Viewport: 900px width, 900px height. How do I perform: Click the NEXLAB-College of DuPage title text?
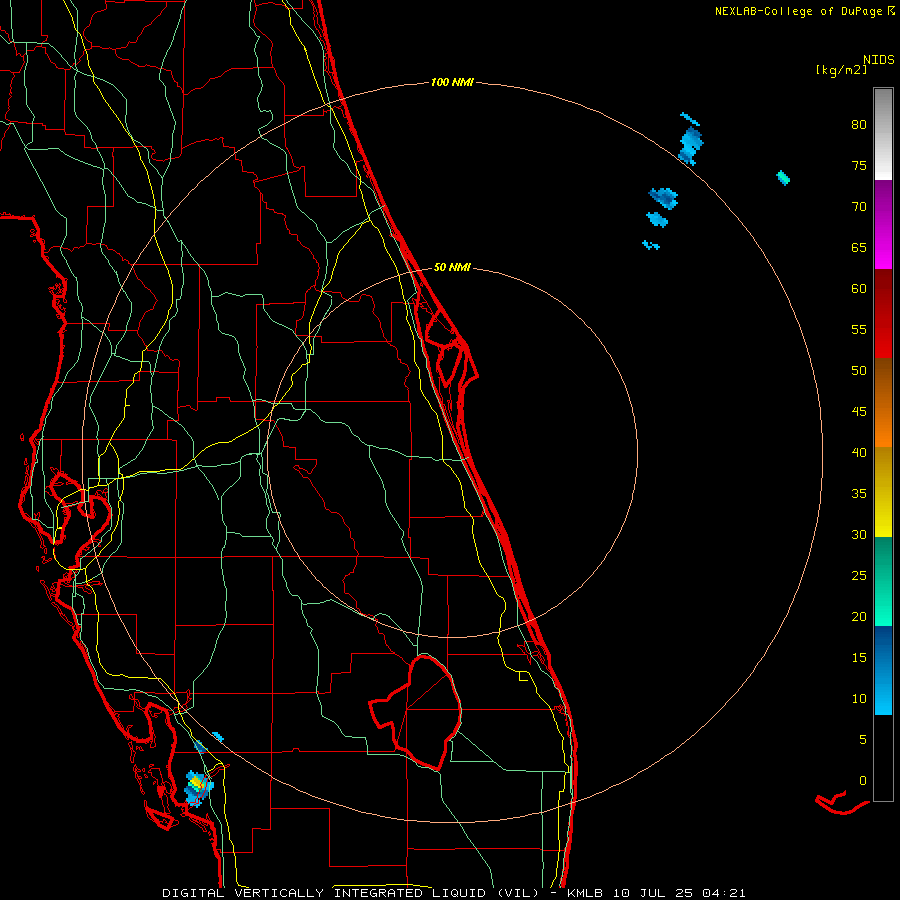pos(799,11)
